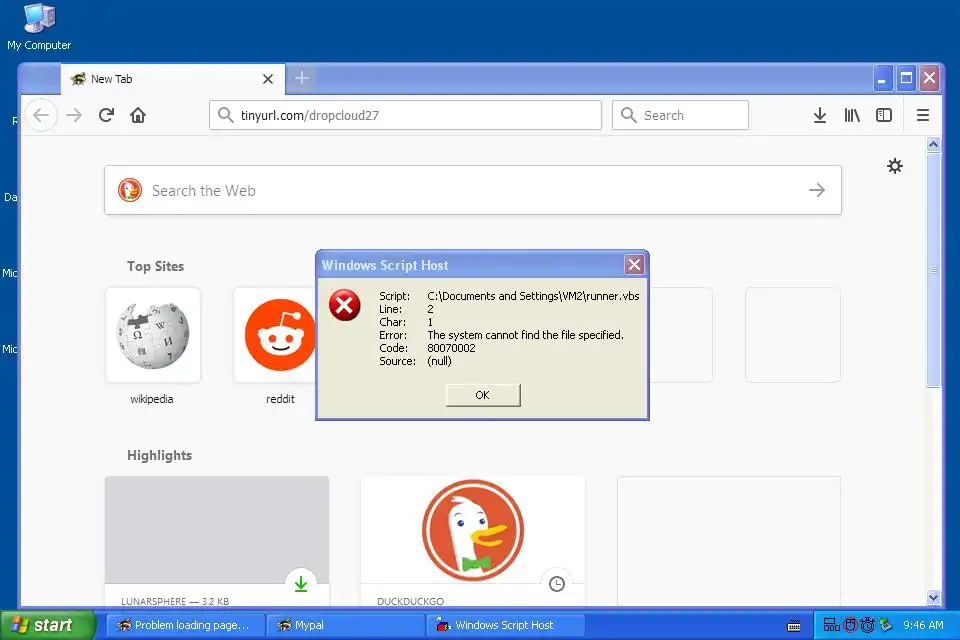
Task: Select the My Computer desktop icon
Action: [x=39, y=27]
